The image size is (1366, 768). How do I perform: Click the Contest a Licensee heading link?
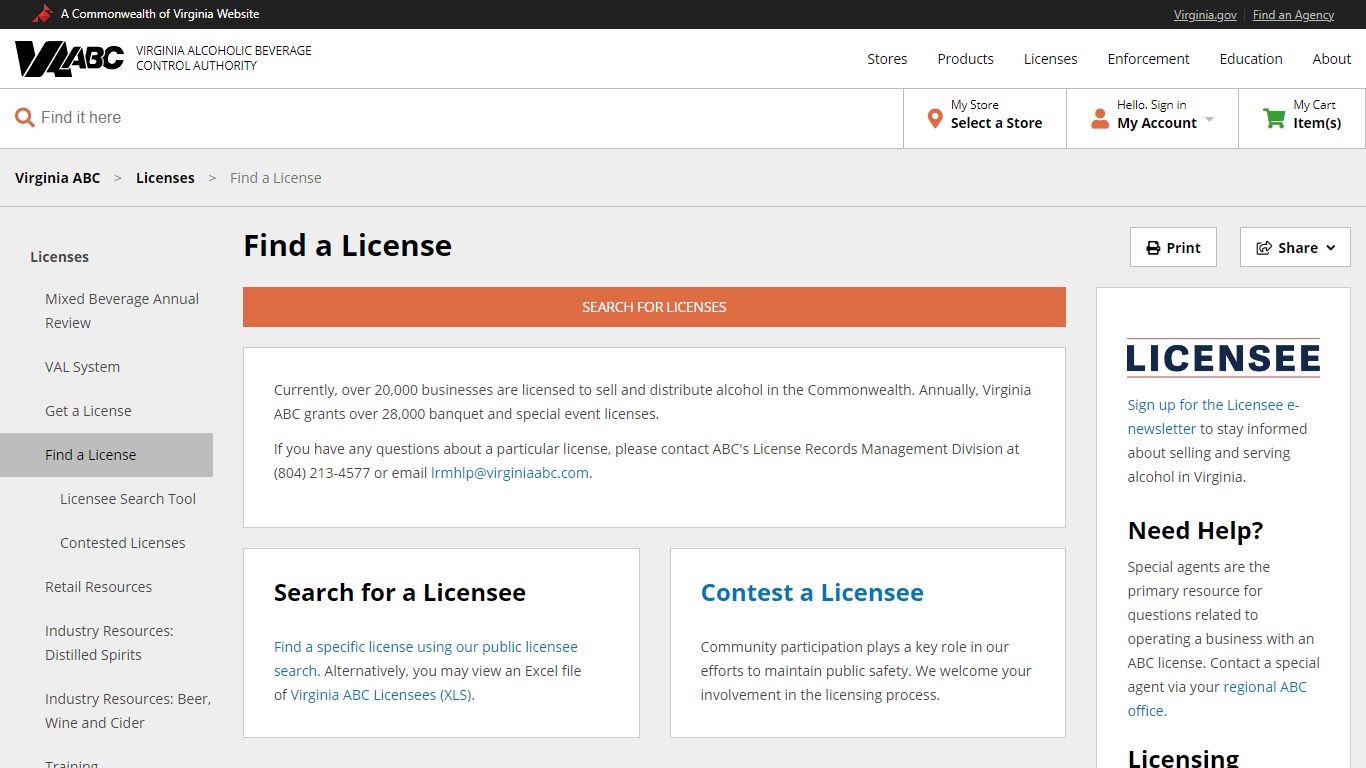click(812, 592)
